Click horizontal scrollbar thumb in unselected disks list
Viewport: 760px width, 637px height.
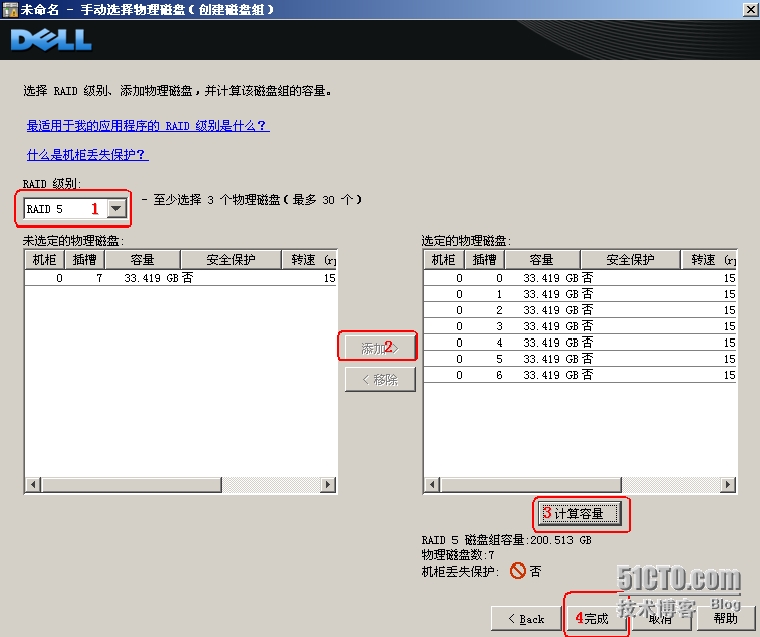[x=131, y=484]
